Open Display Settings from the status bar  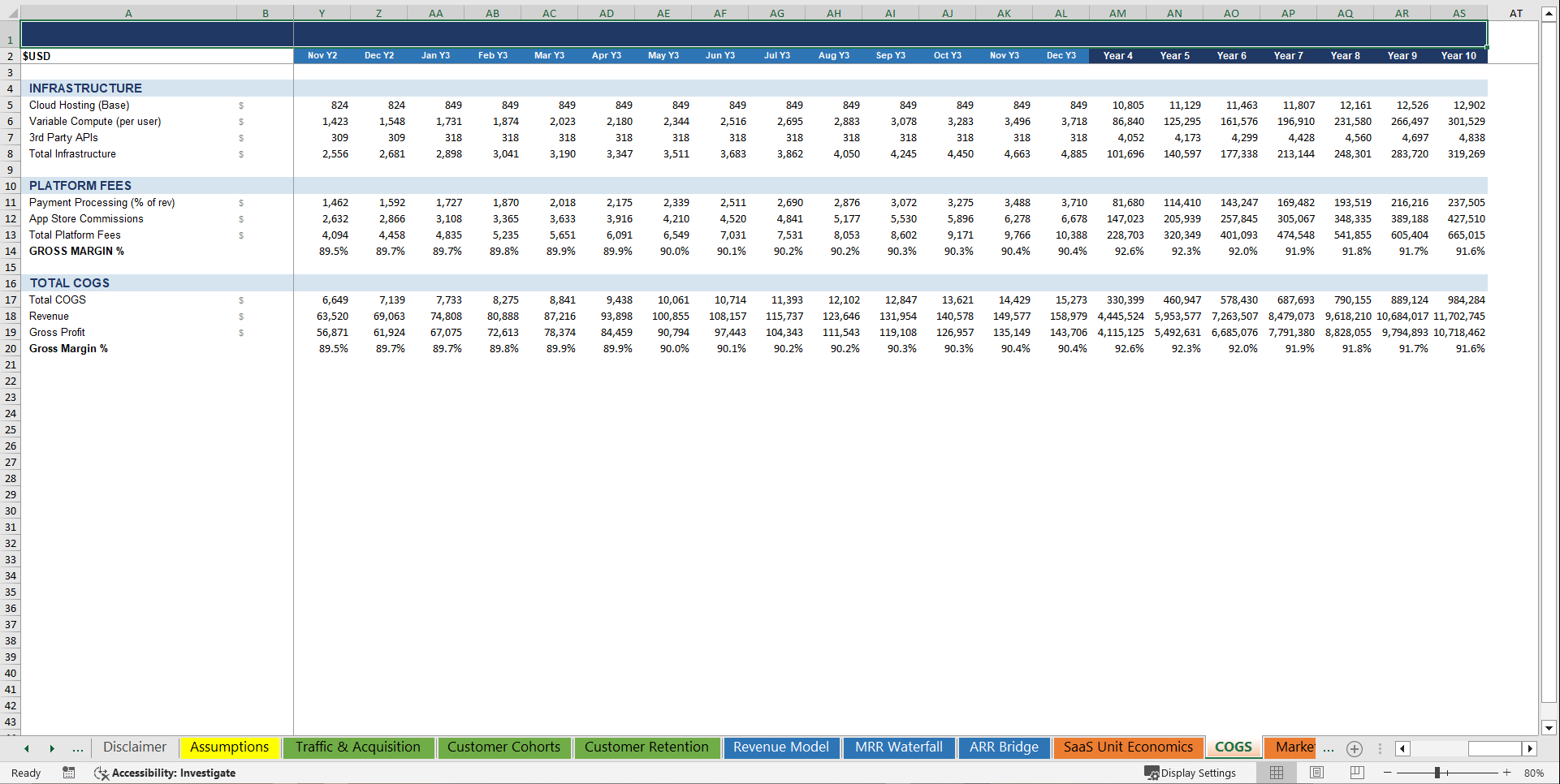point(1191,773)
